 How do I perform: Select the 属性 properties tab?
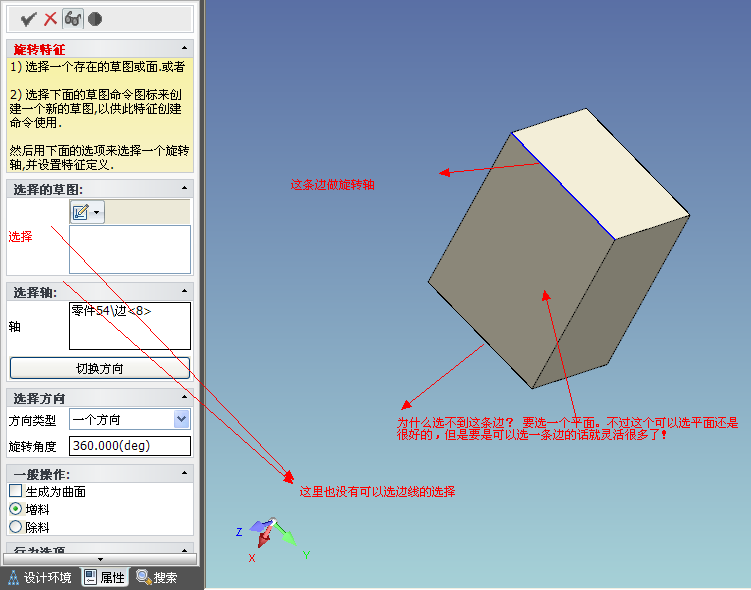point(104,577)
